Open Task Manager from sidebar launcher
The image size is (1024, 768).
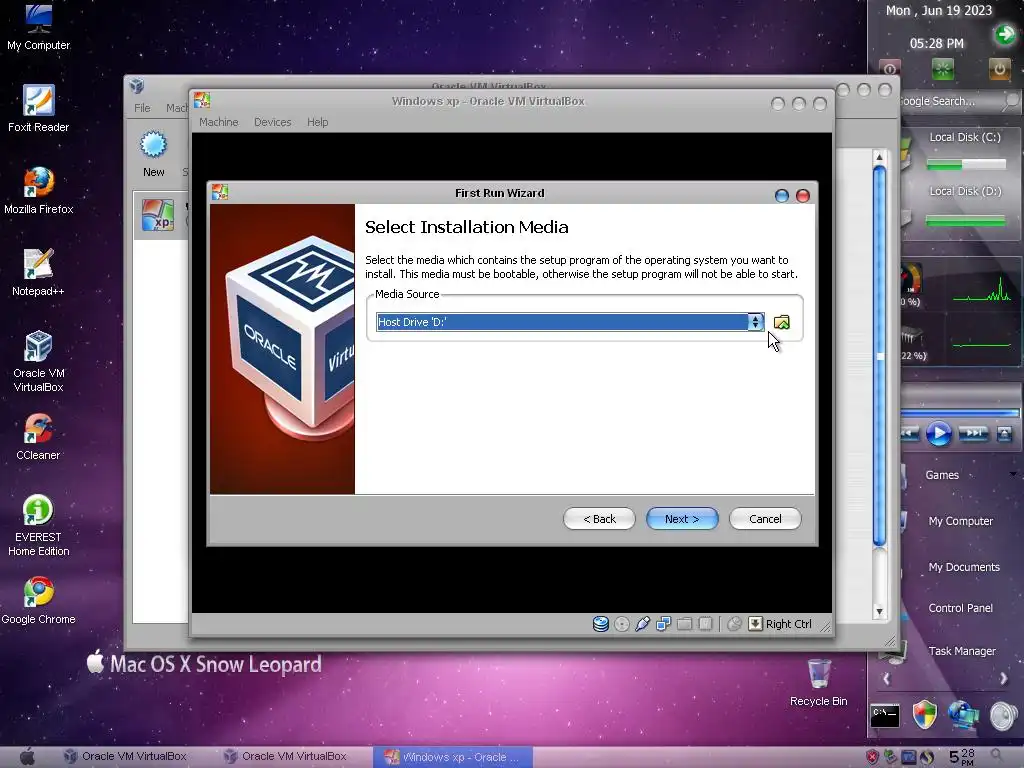point(961,651)
